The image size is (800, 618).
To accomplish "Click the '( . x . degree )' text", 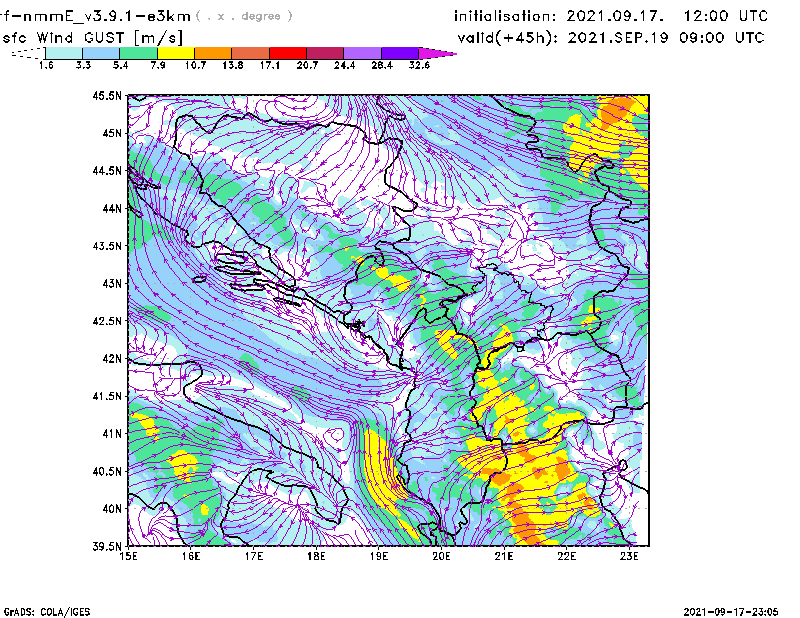I will 244,16.
